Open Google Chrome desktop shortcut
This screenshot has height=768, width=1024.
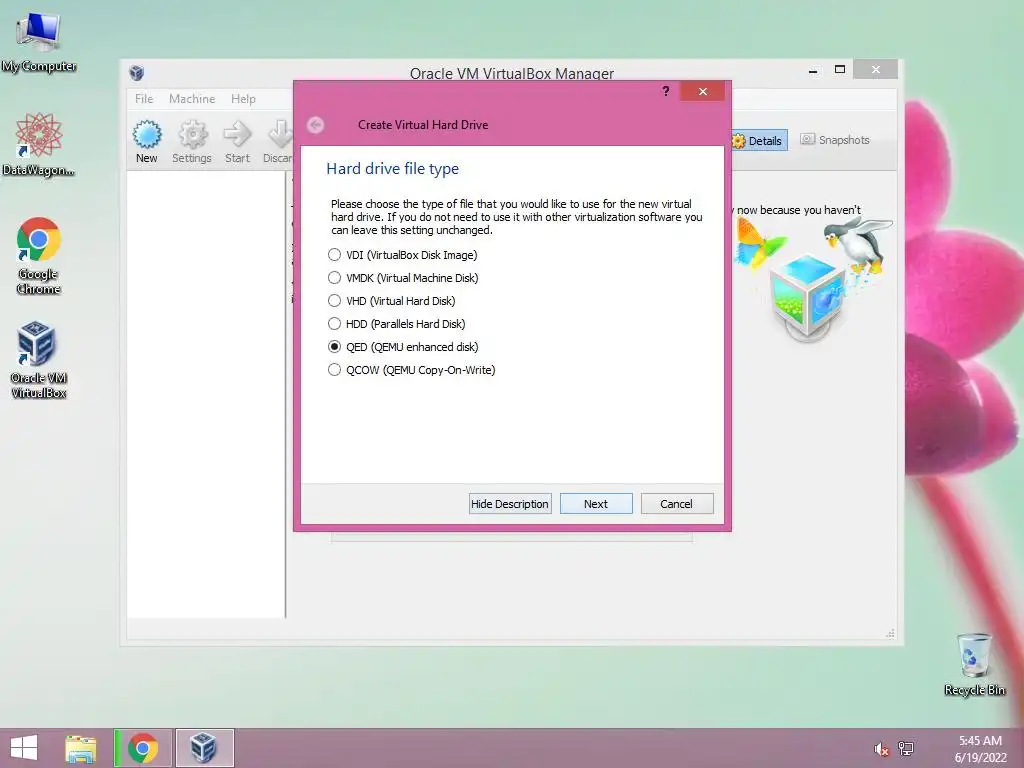pos(39,255)
